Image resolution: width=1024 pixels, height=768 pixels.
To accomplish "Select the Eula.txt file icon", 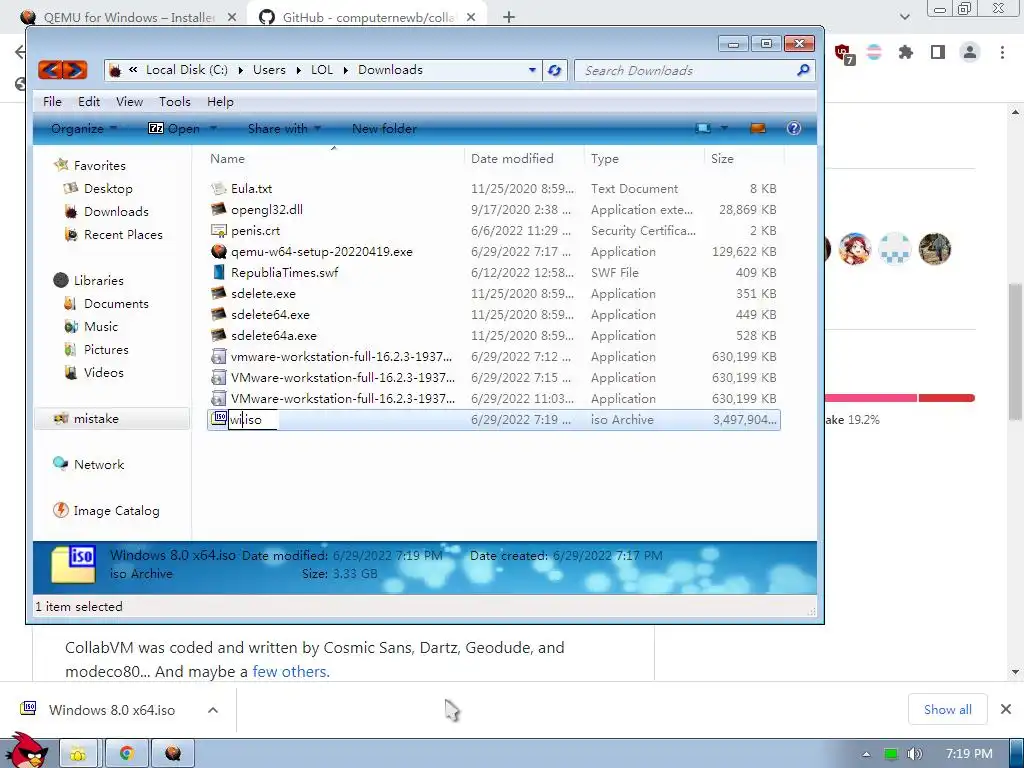I will 218,188.
